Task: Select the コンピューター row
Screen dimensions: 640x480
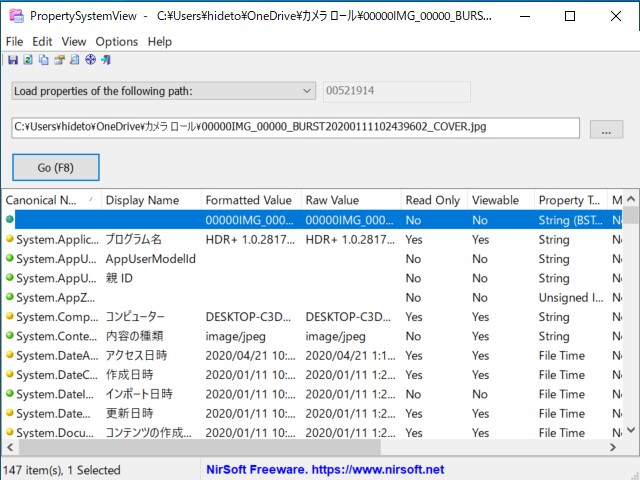Action: click(313, 317)
